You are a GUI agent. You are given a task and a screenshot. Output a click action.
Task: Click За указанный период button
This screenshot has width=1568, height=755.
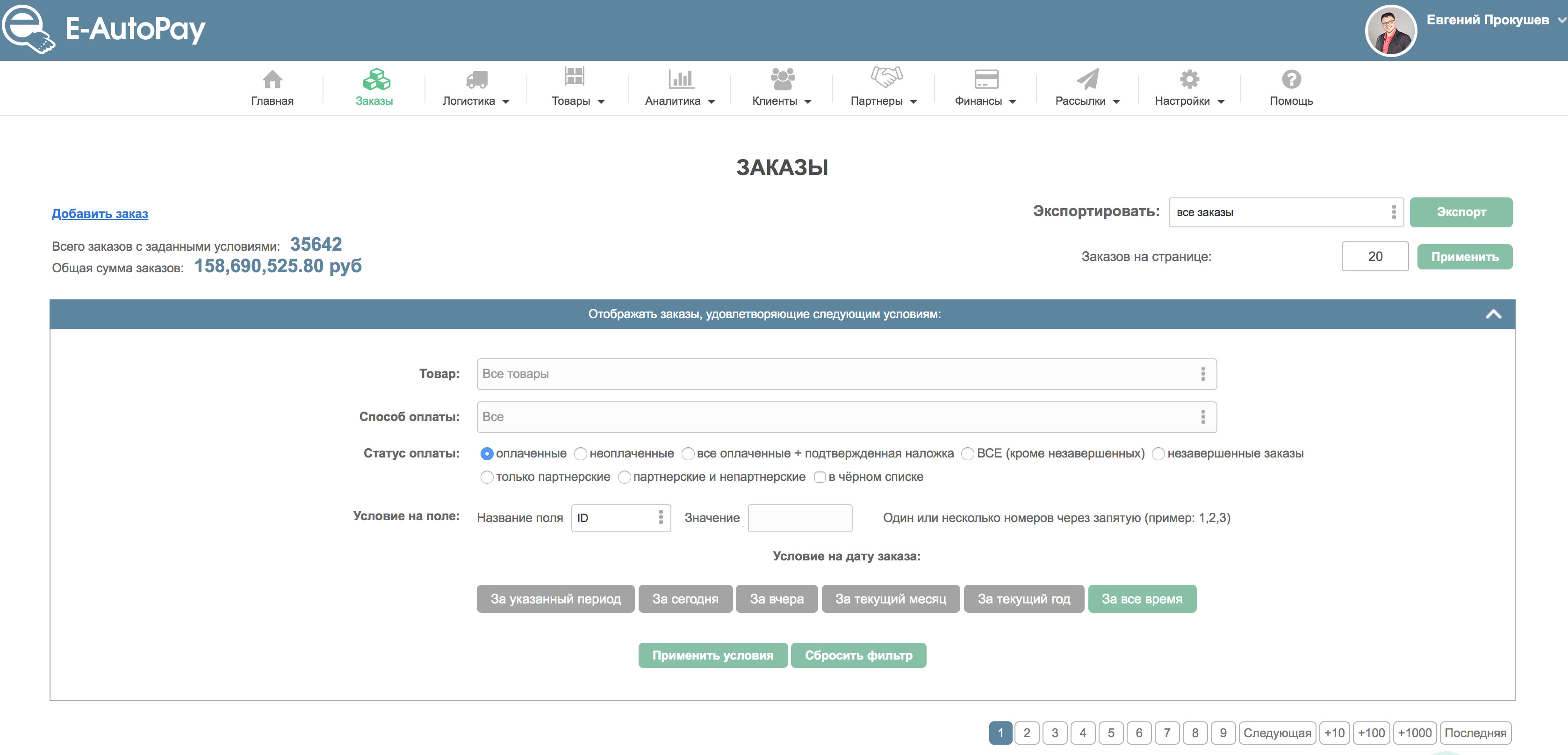point(555,599)
